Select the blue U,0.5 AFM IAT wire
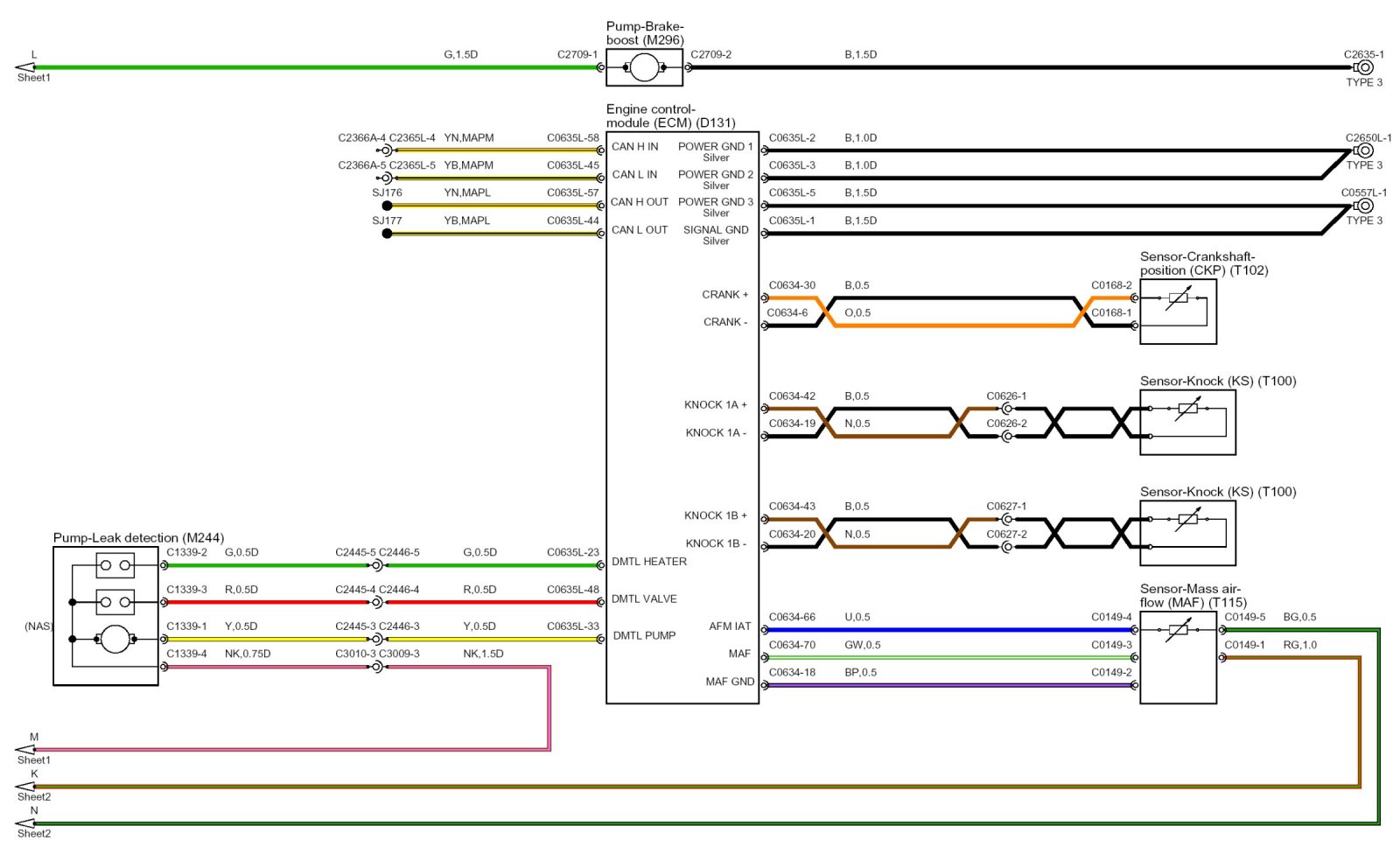 coord(945,629)
